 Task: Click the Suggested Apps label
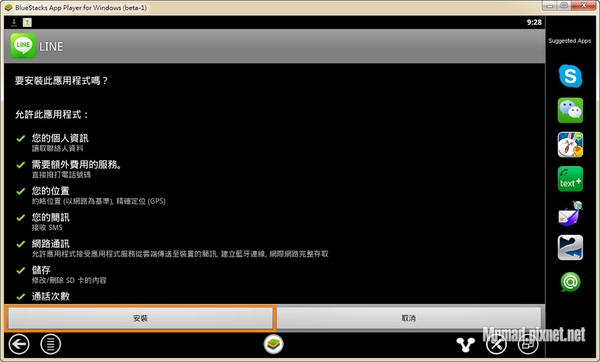[569, 41]
